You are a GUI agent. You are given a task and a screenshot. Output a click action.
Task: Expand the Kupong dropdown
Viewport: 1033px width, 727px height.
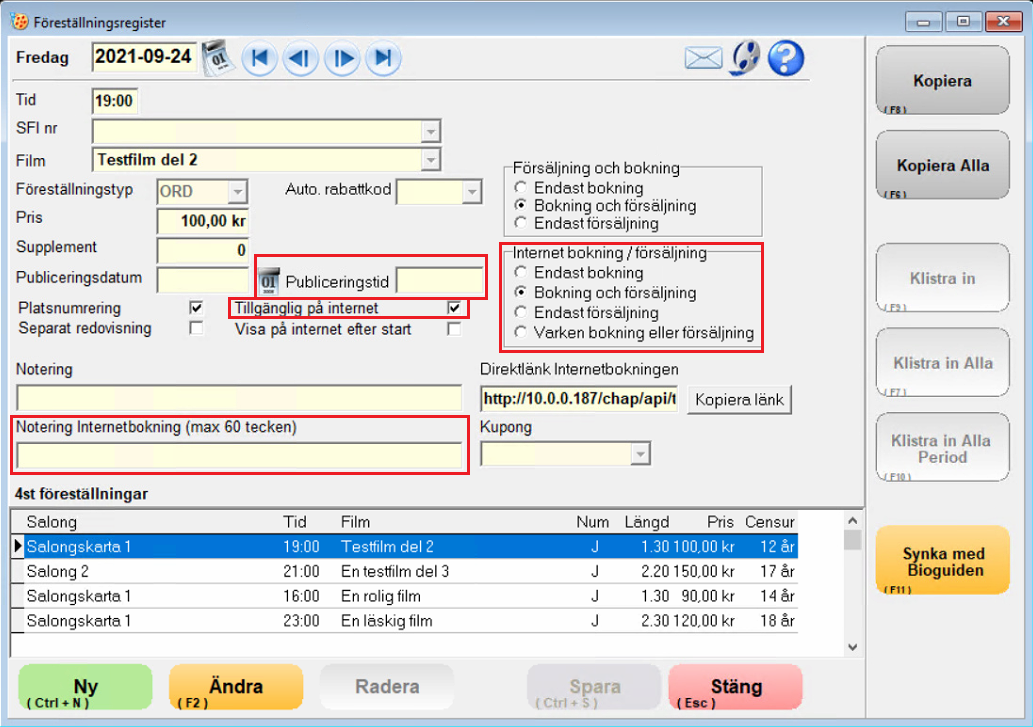tap(640, 455)
